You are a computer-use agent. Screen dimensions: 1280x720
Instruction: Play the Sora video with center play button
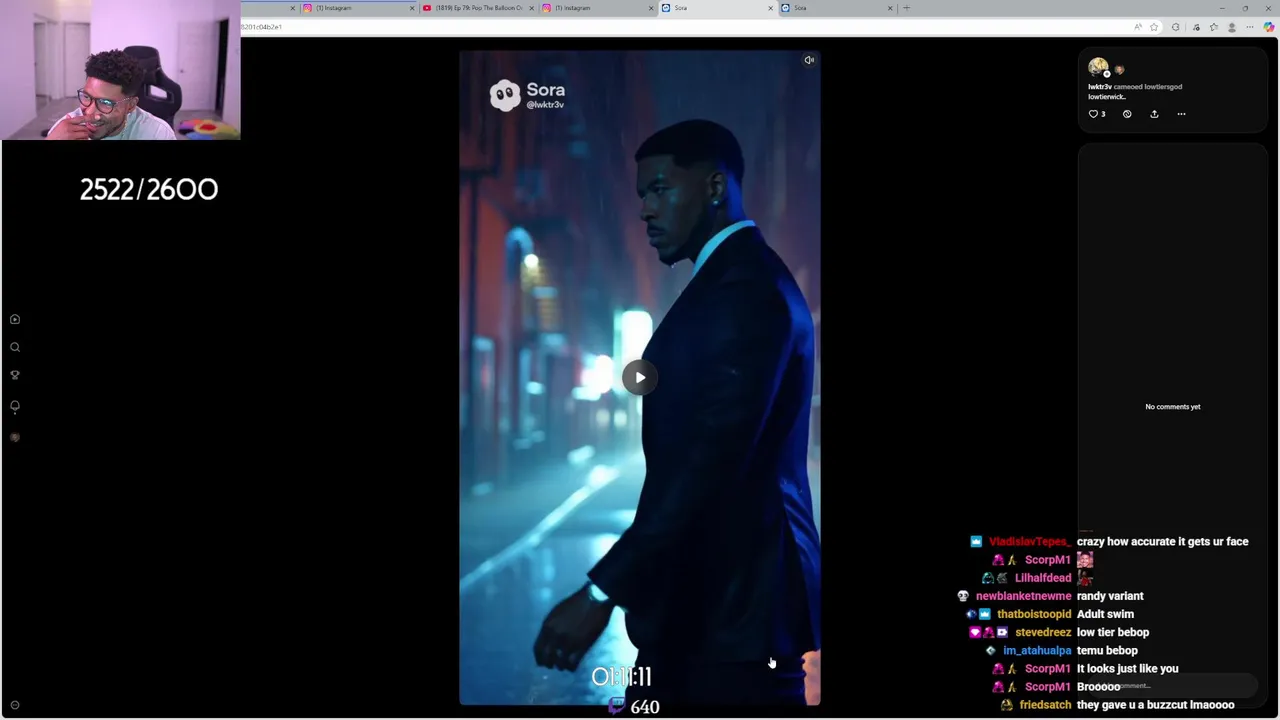pyautogui.click(x=640, y=377)
